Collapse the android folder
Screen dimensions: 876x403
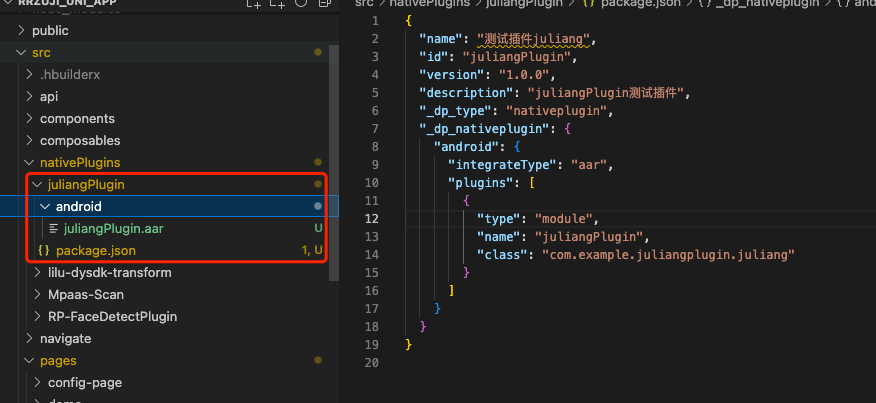coord(46,206)
